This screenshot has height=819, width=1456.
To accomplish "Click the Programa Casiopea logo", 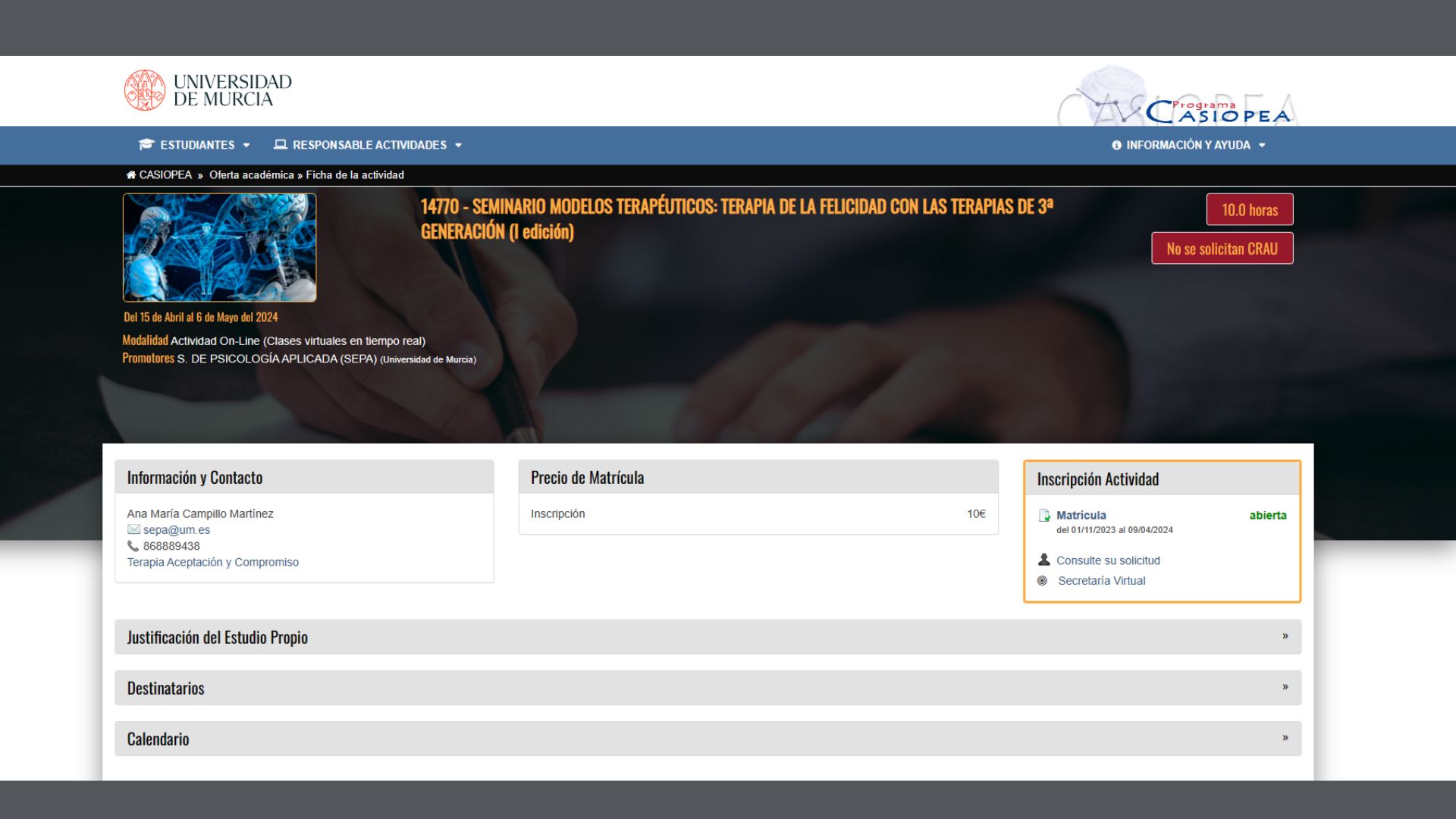I will 1216,111.
